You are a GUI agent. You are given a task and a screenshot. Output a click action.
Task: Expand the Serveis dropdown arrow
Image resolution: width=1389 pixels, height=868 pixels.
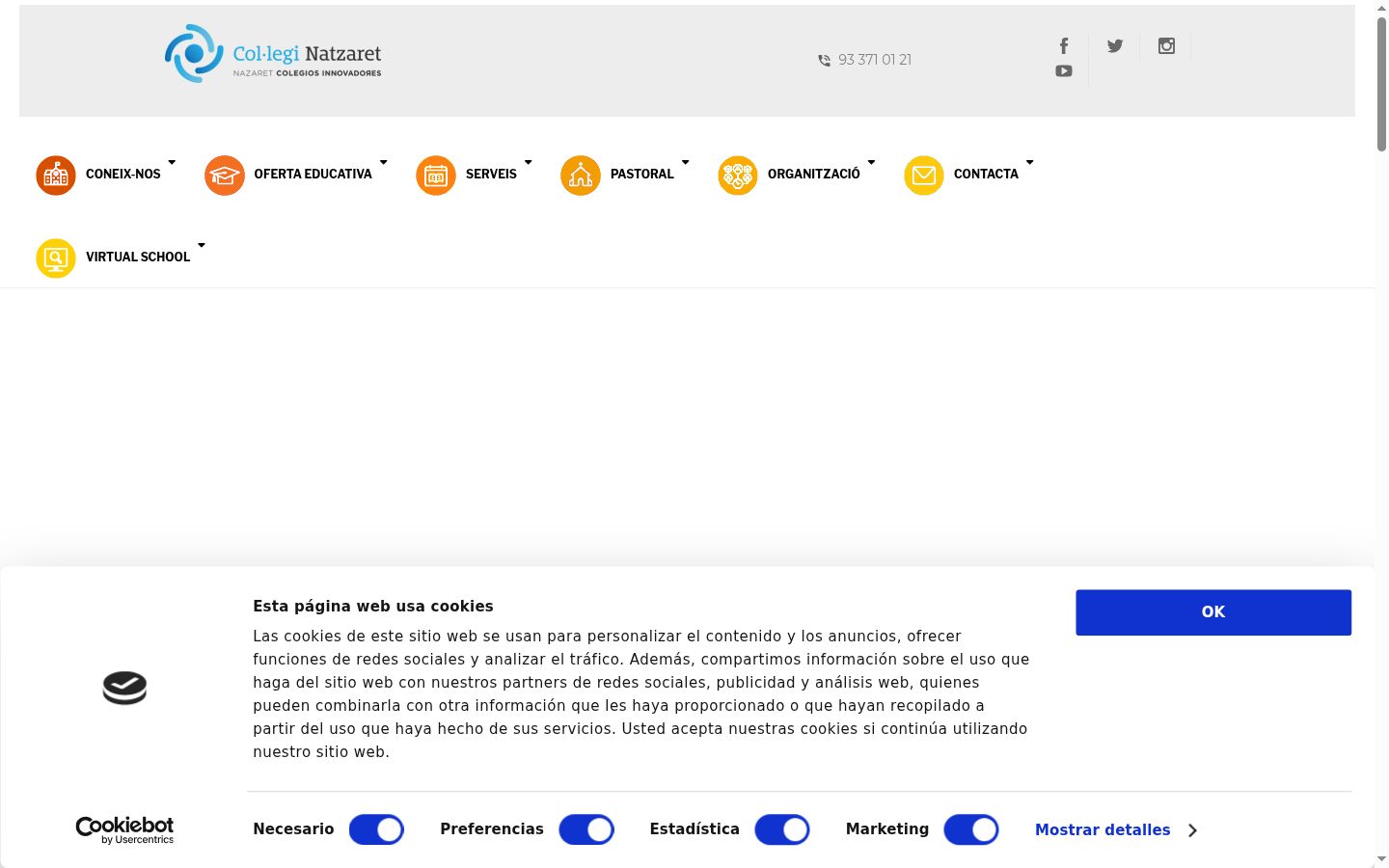pyautogui.click(x=529, y=162)
